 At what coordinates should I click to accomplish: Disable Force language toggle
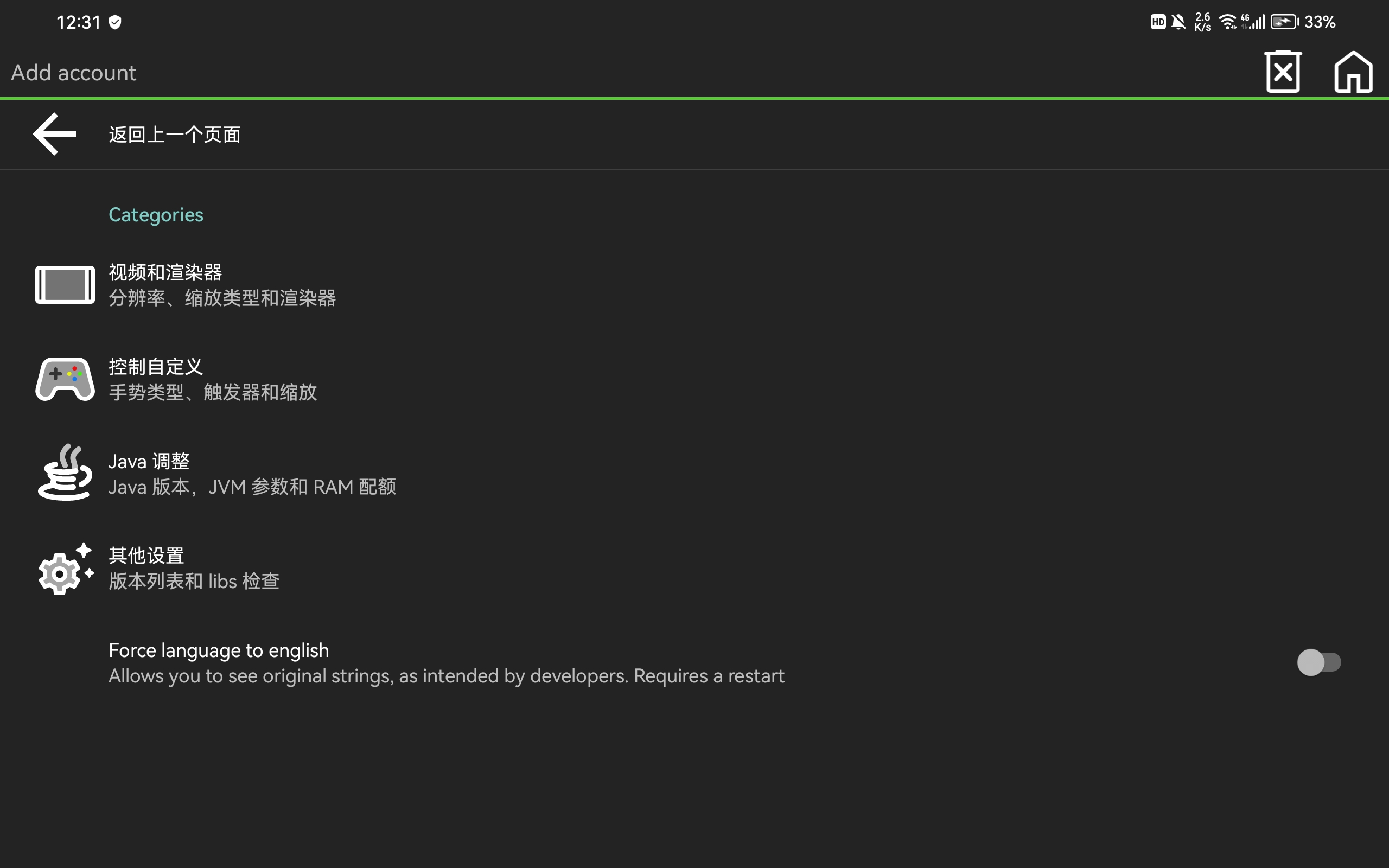pyautogui.click(x=1318, y=662)
